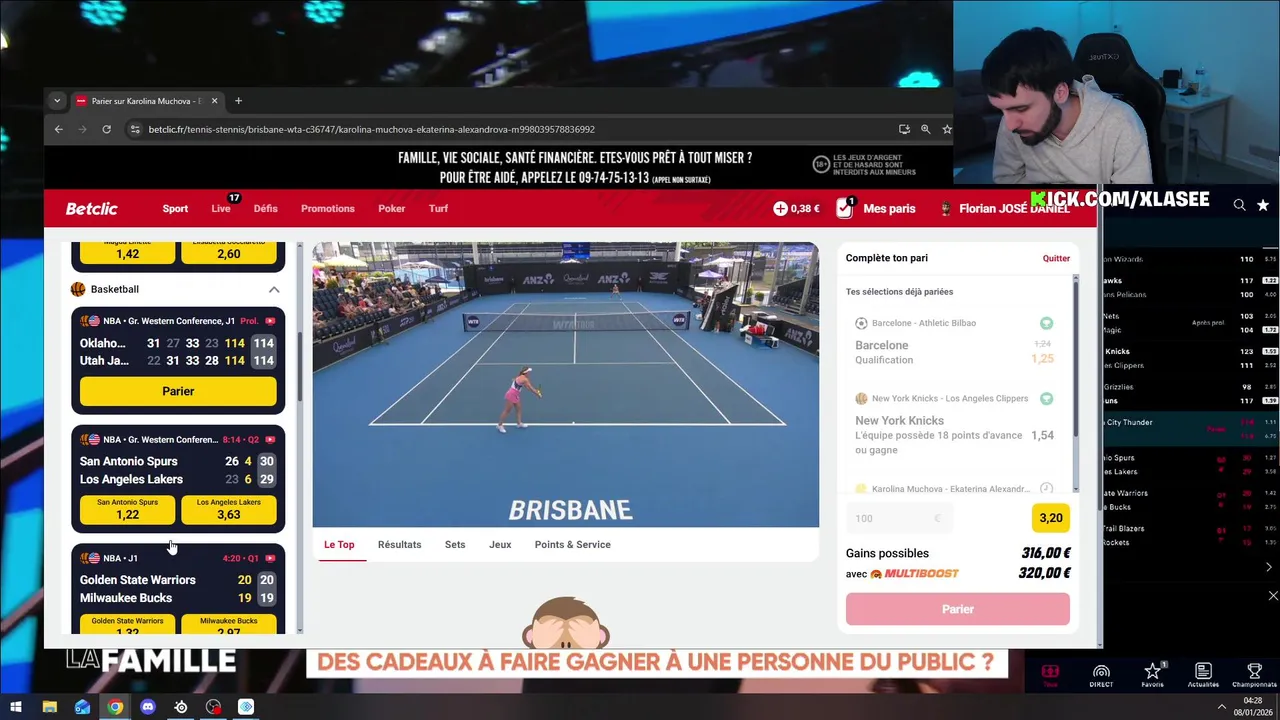
Task: Click Quitter in the bet slip
Action: point(1056,258)
